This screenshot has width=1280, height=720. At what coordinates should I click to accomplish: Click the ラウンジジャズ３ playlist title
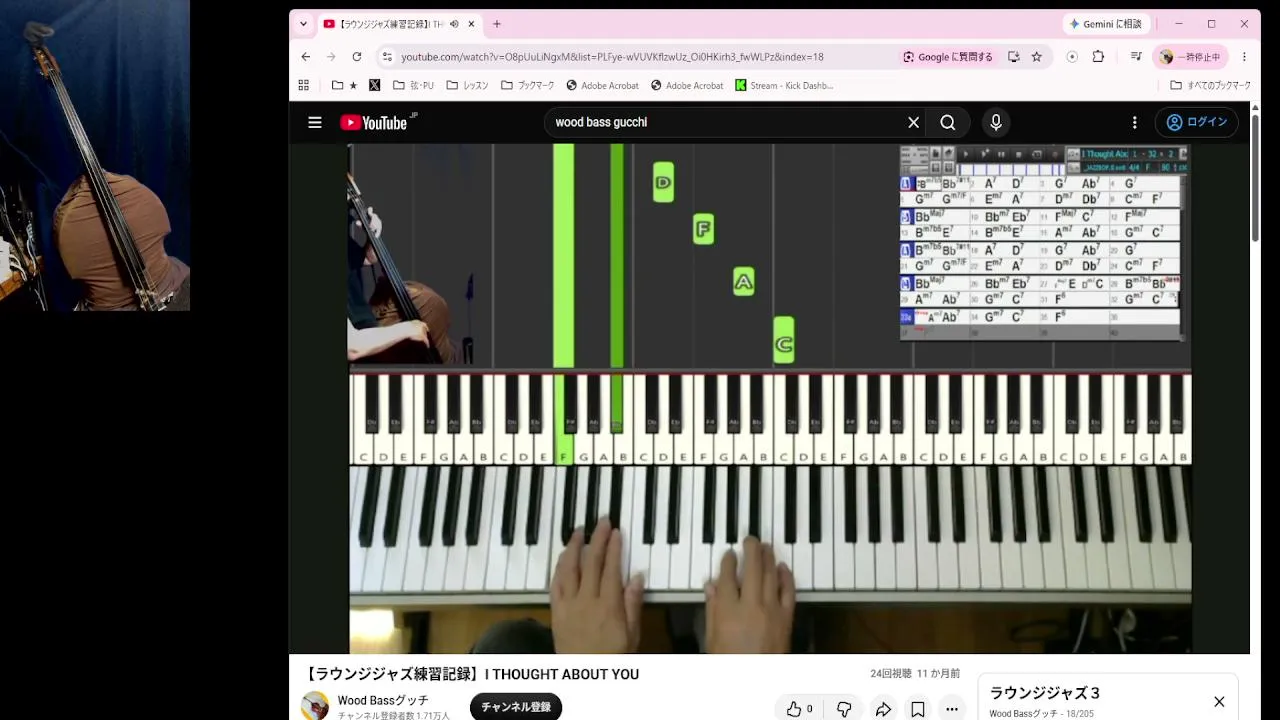tap(1045, 693)
